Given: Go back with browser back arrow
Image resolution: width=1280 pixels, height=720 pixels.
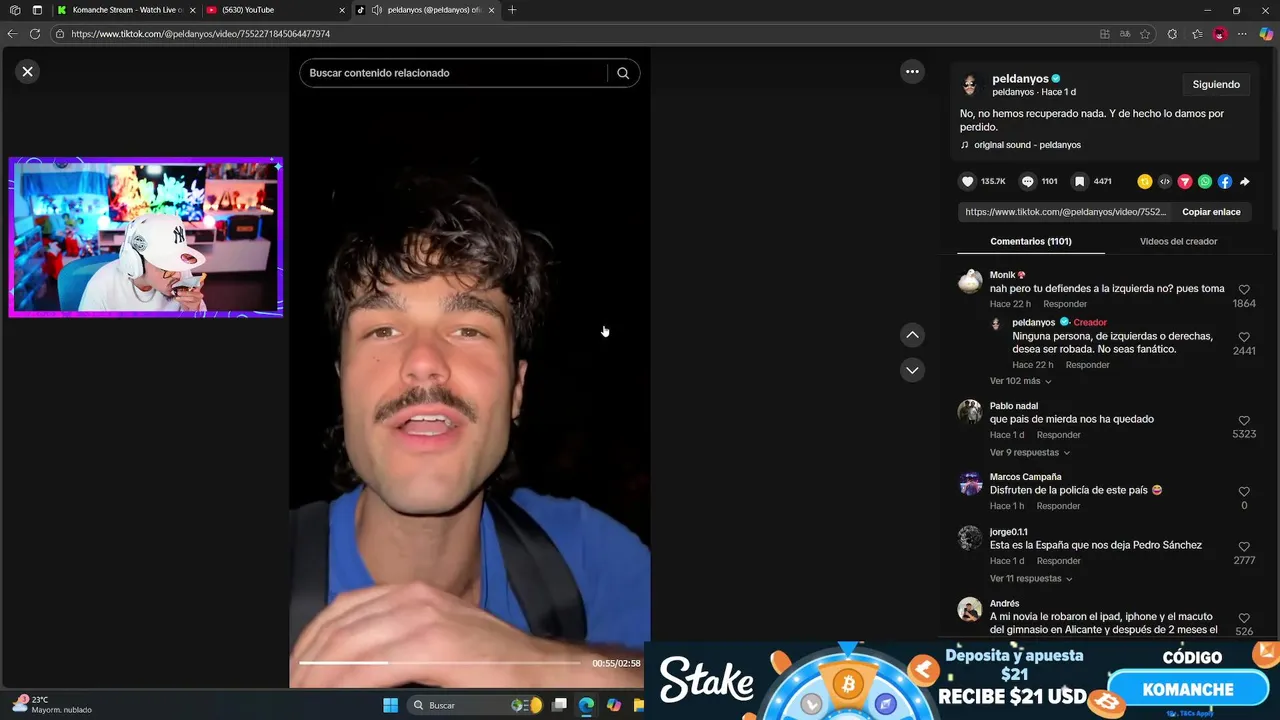Looking at the screenshot, I should coord(12,34).
